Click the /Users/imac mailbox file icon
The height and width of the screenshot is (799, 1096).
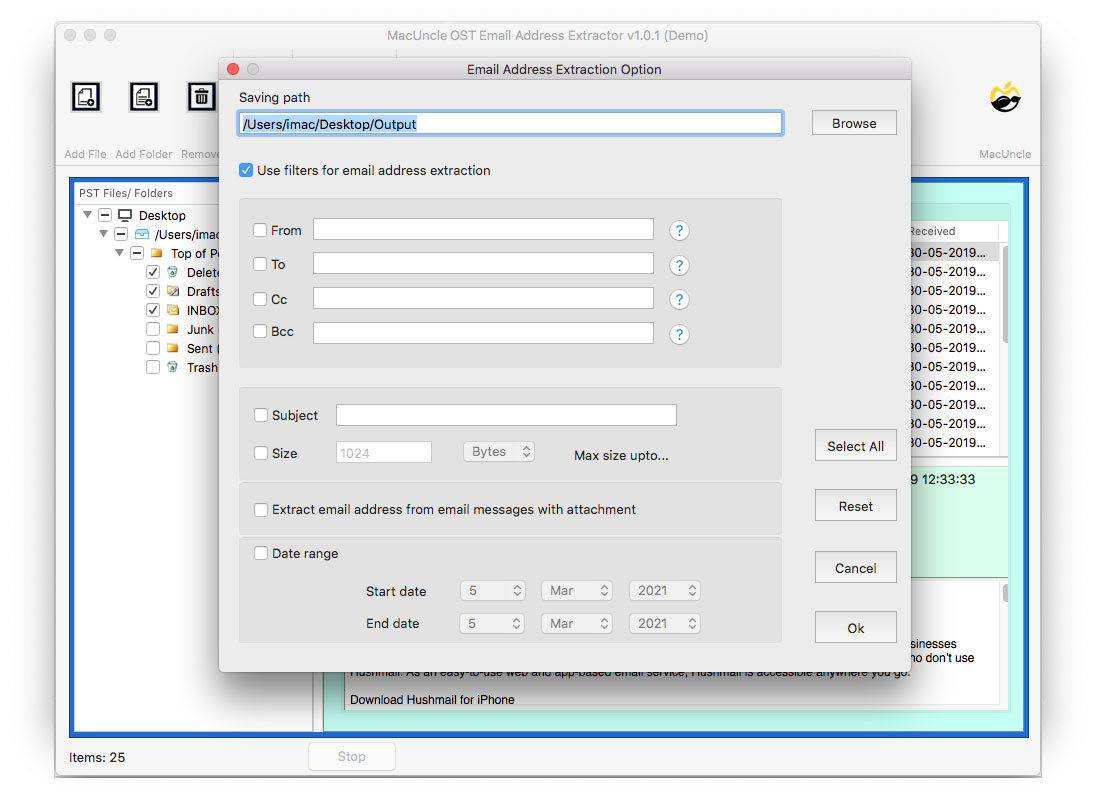tap(142, 233)
